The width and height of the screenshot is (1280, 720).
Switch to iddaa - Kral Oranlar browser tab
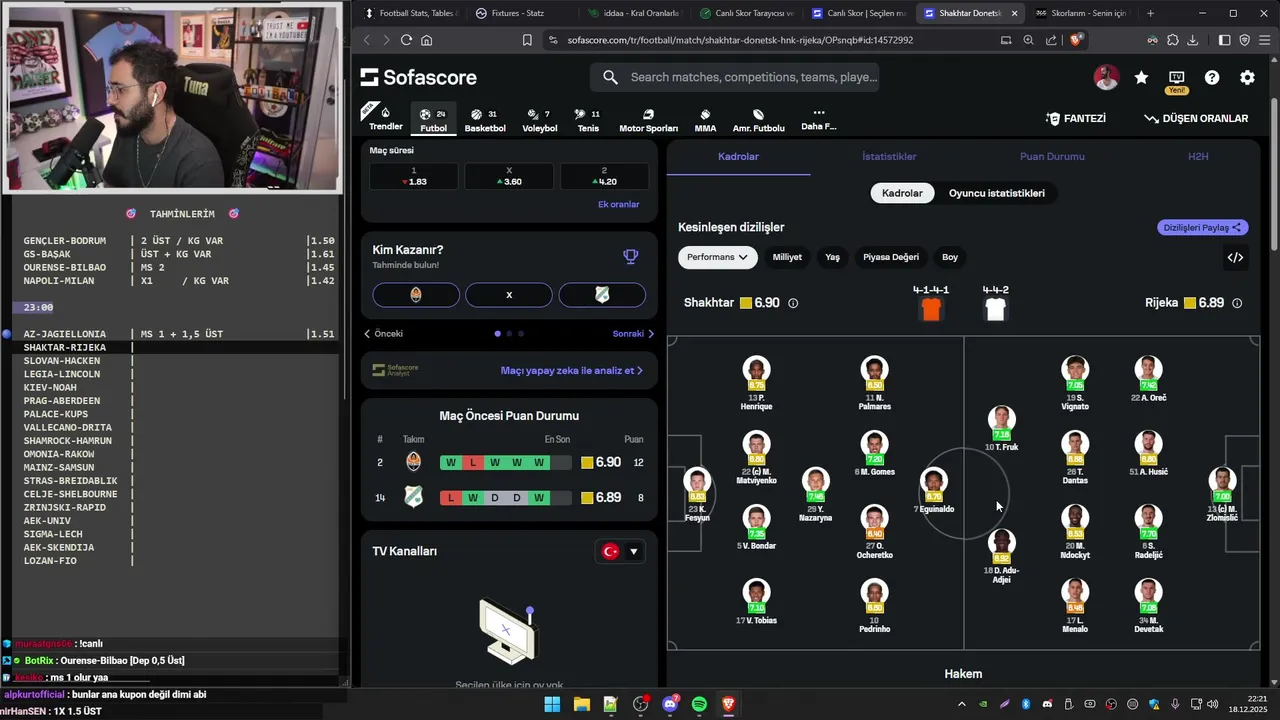pyautogui.click(x=633, y=13)
